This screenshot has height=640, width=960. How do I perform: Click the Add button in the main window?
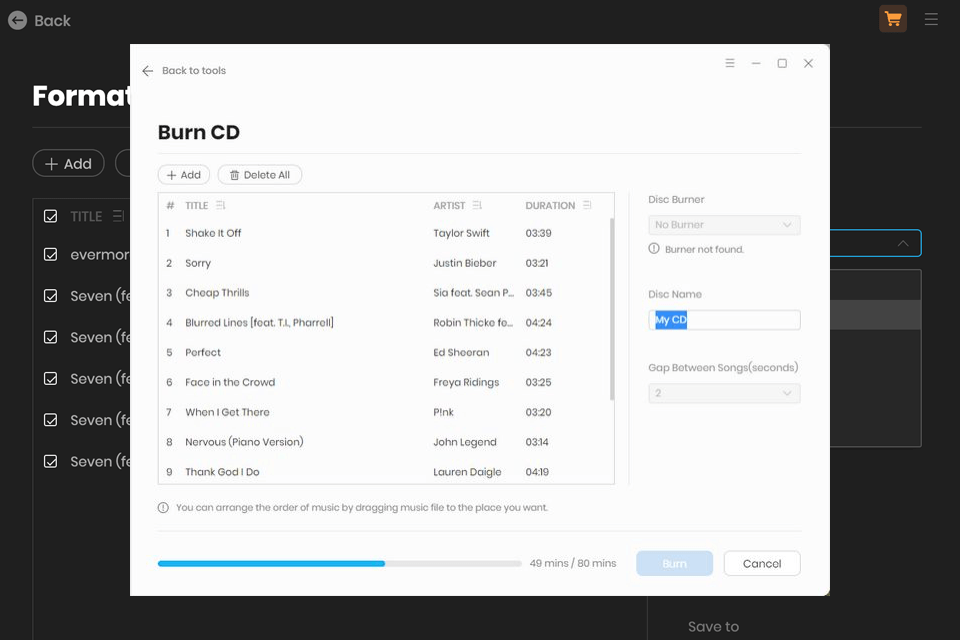pyautogui.click(x=68, y=164)
